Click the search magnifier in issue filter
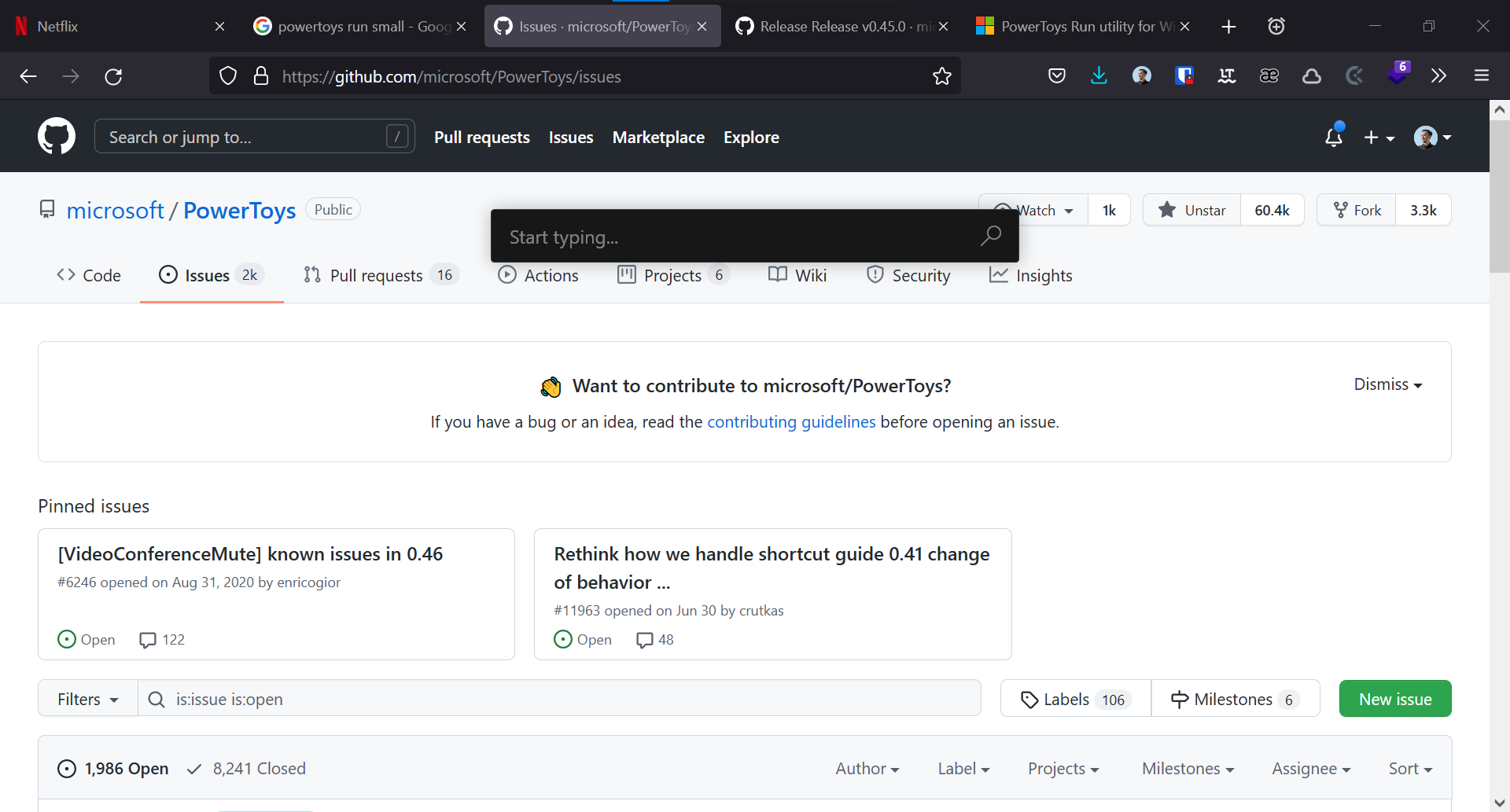Screen dimensions: 1510x812 pos(157,700)
